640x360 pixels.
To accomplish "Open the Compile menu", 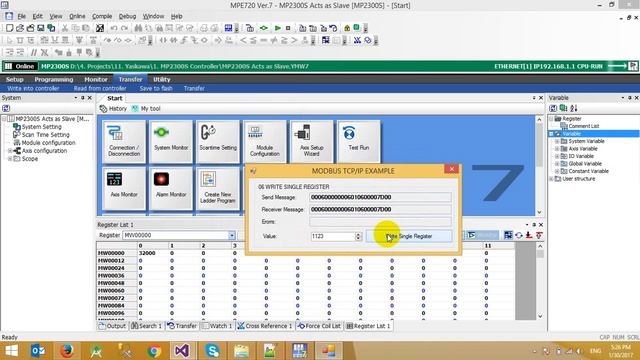I will coord(102,16).
